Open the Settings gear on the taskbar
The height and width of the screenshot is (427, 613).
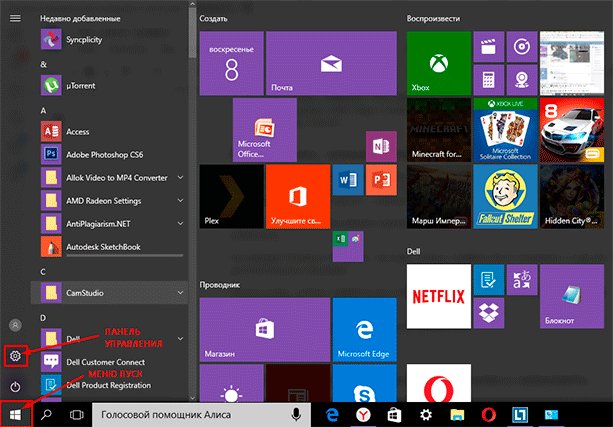pos(426,414)
